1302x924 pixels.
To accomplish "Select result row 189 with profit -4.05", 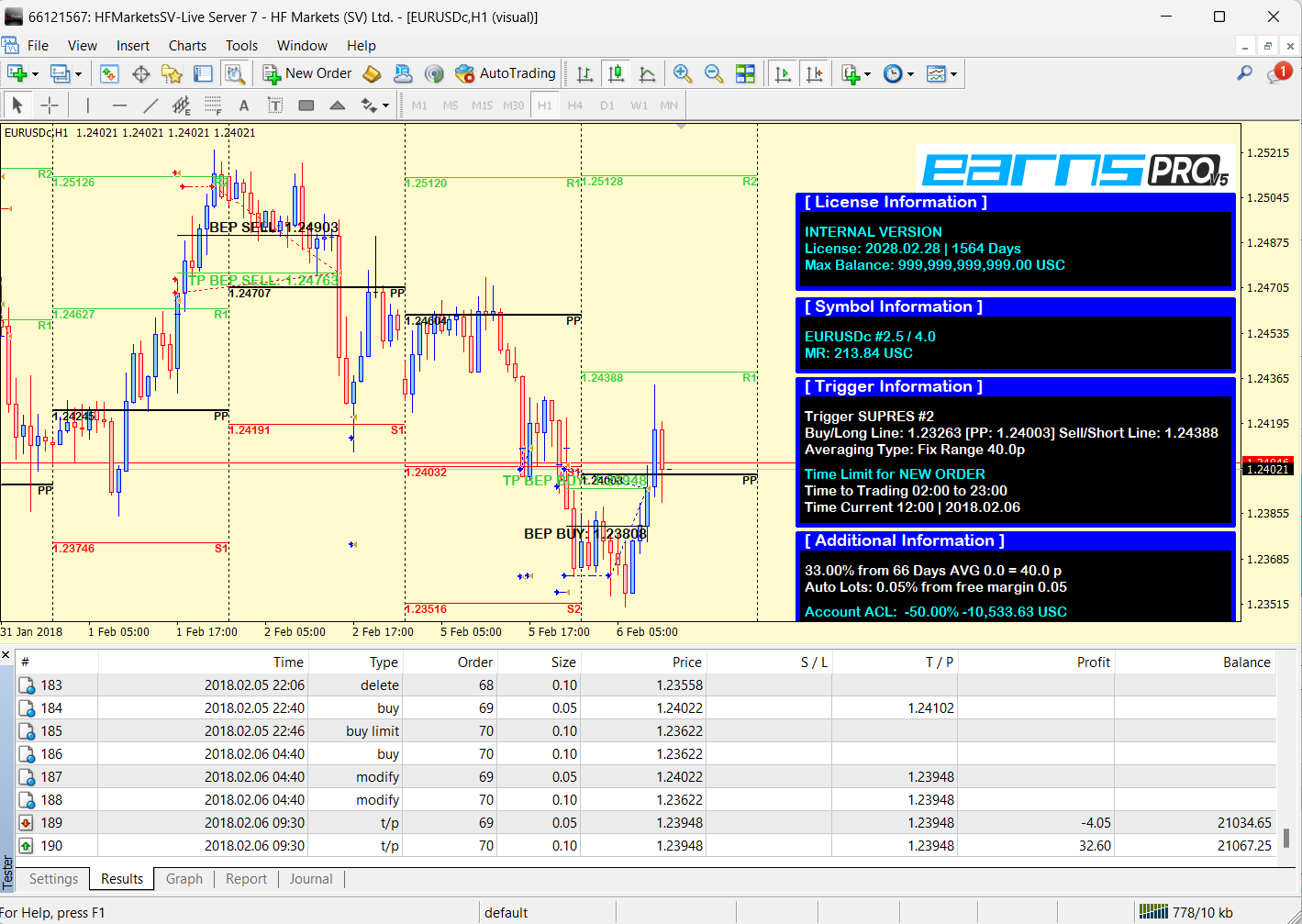I will [x=646, y=823].
